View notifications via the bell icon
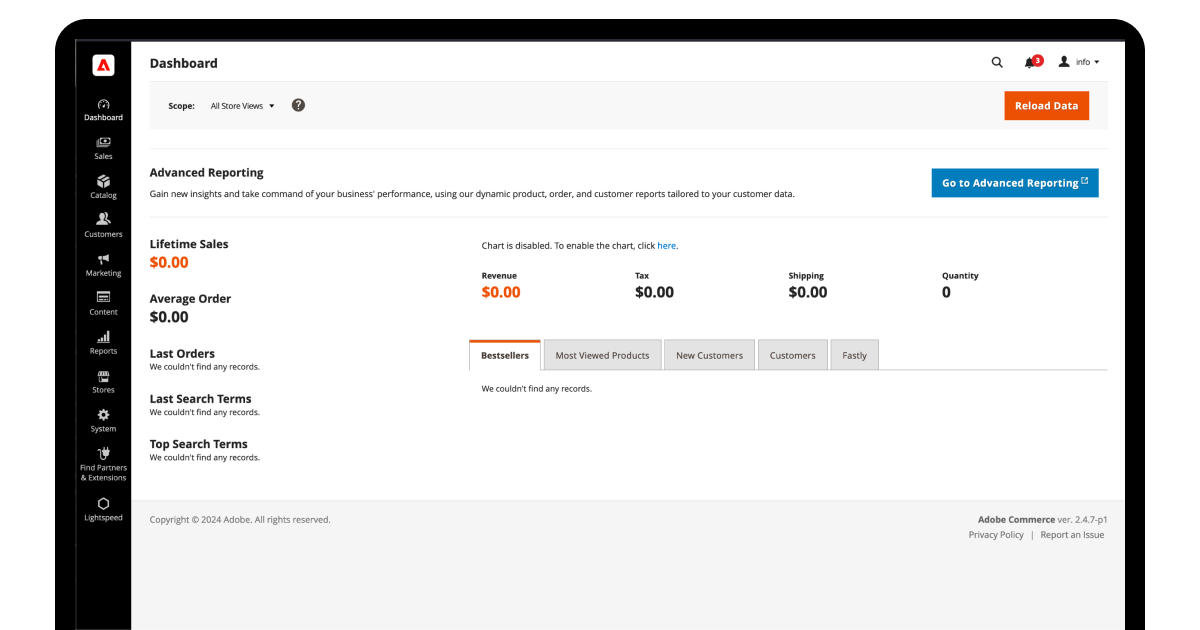The image size is (1200, 630). click(1030, 62)
